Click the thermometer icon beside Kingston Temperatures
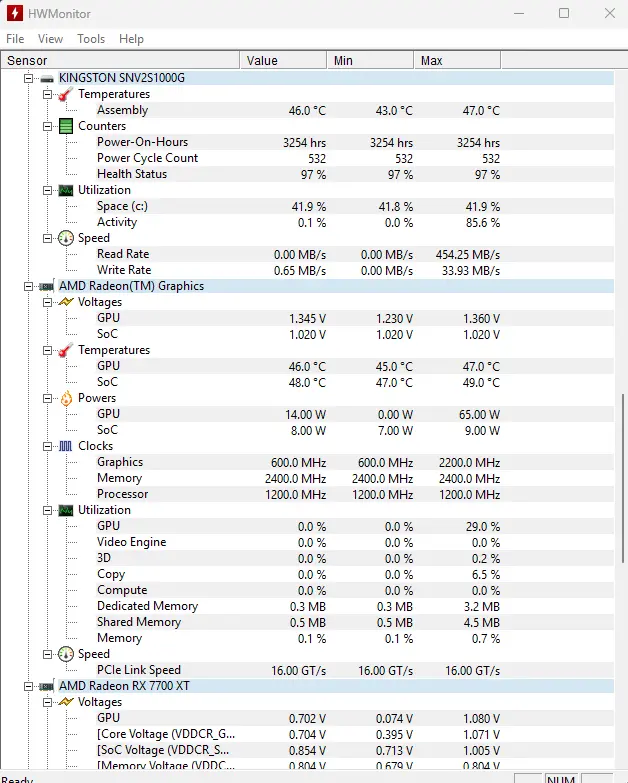This screenshot has width=628, height=783. click(65, 94)
